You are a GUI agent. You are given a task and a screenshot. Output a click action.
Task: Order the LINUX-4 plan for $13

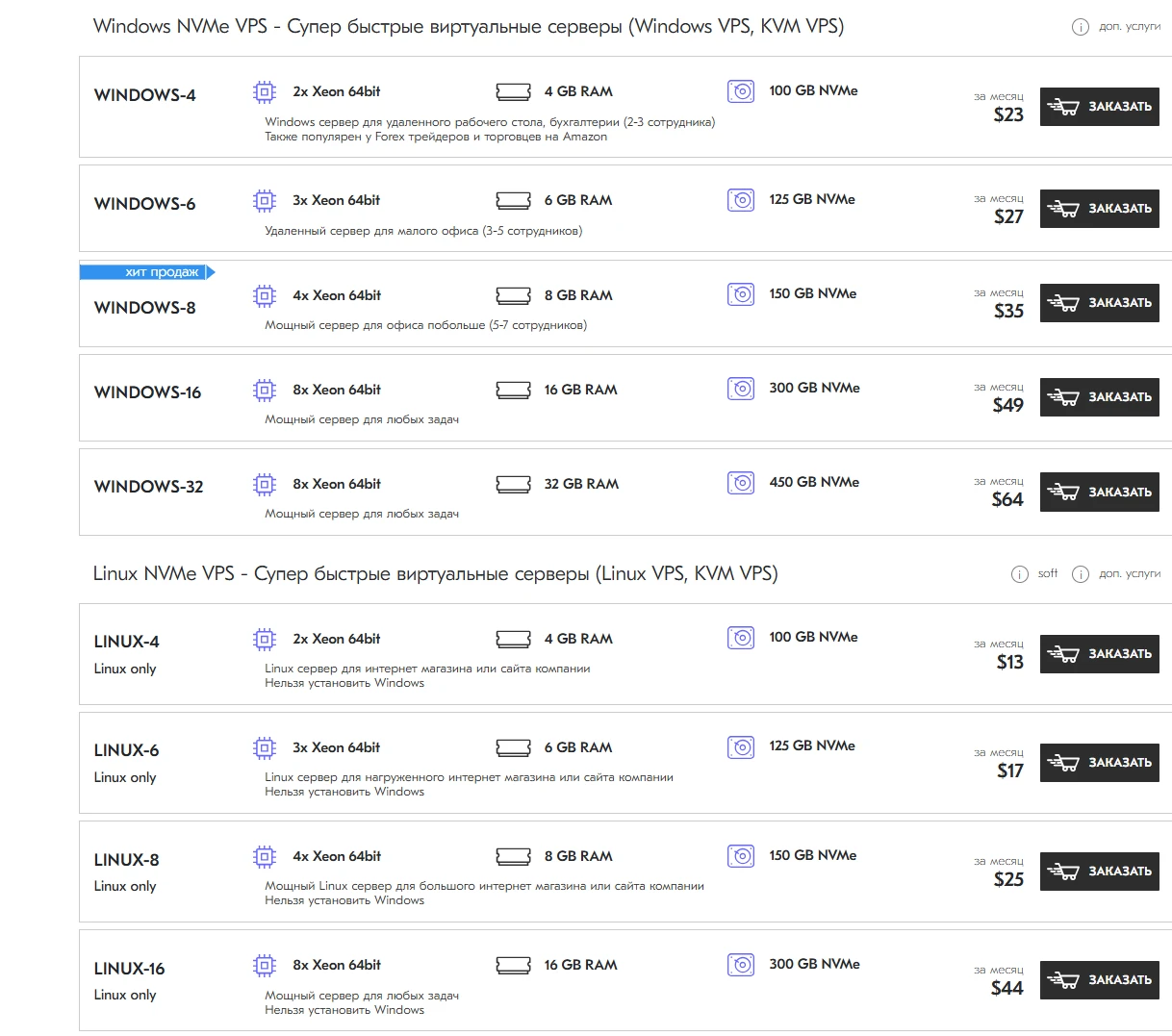point(1099,654)
